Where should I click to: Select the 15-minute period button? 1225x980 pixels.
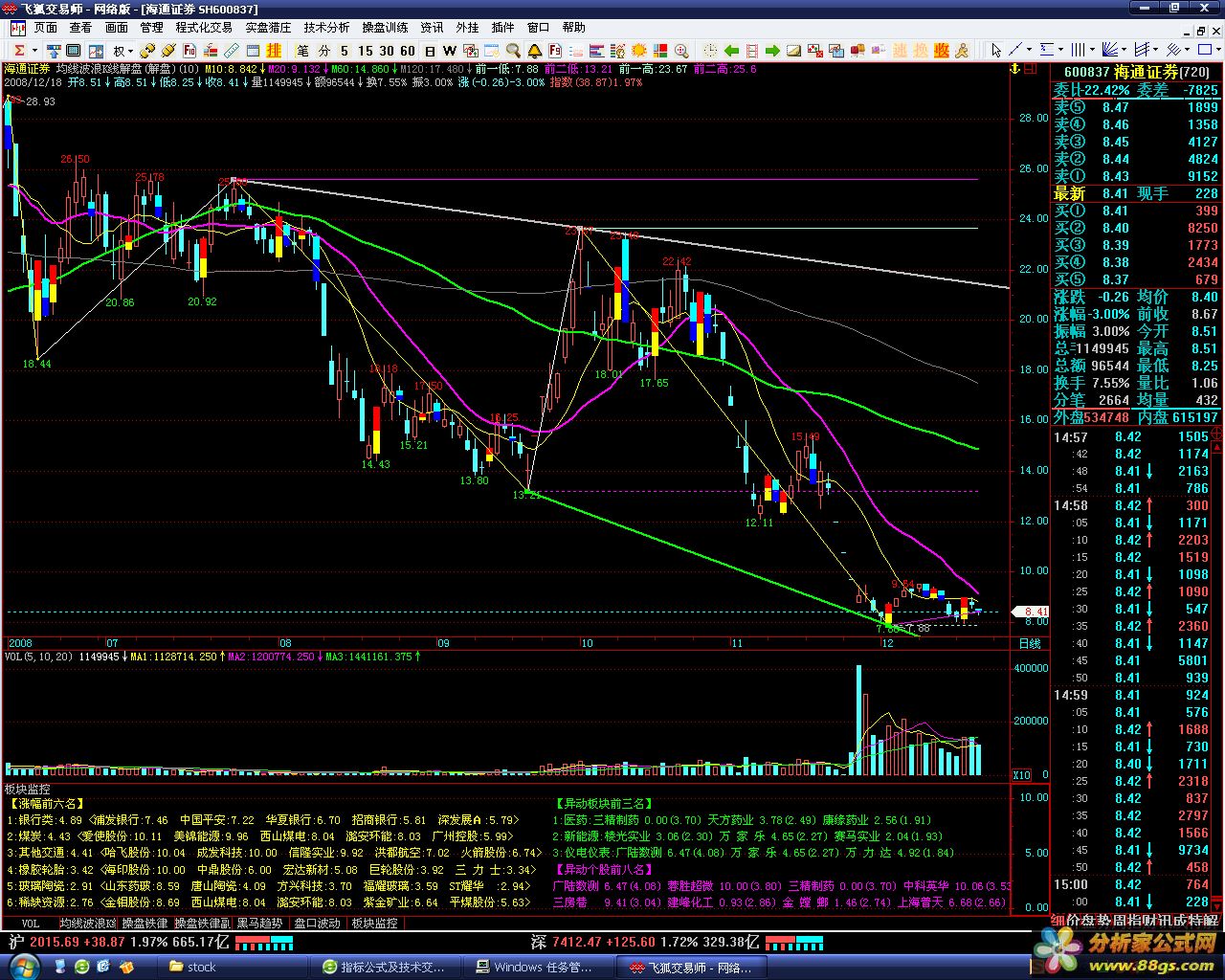click(x=366, y=51)
